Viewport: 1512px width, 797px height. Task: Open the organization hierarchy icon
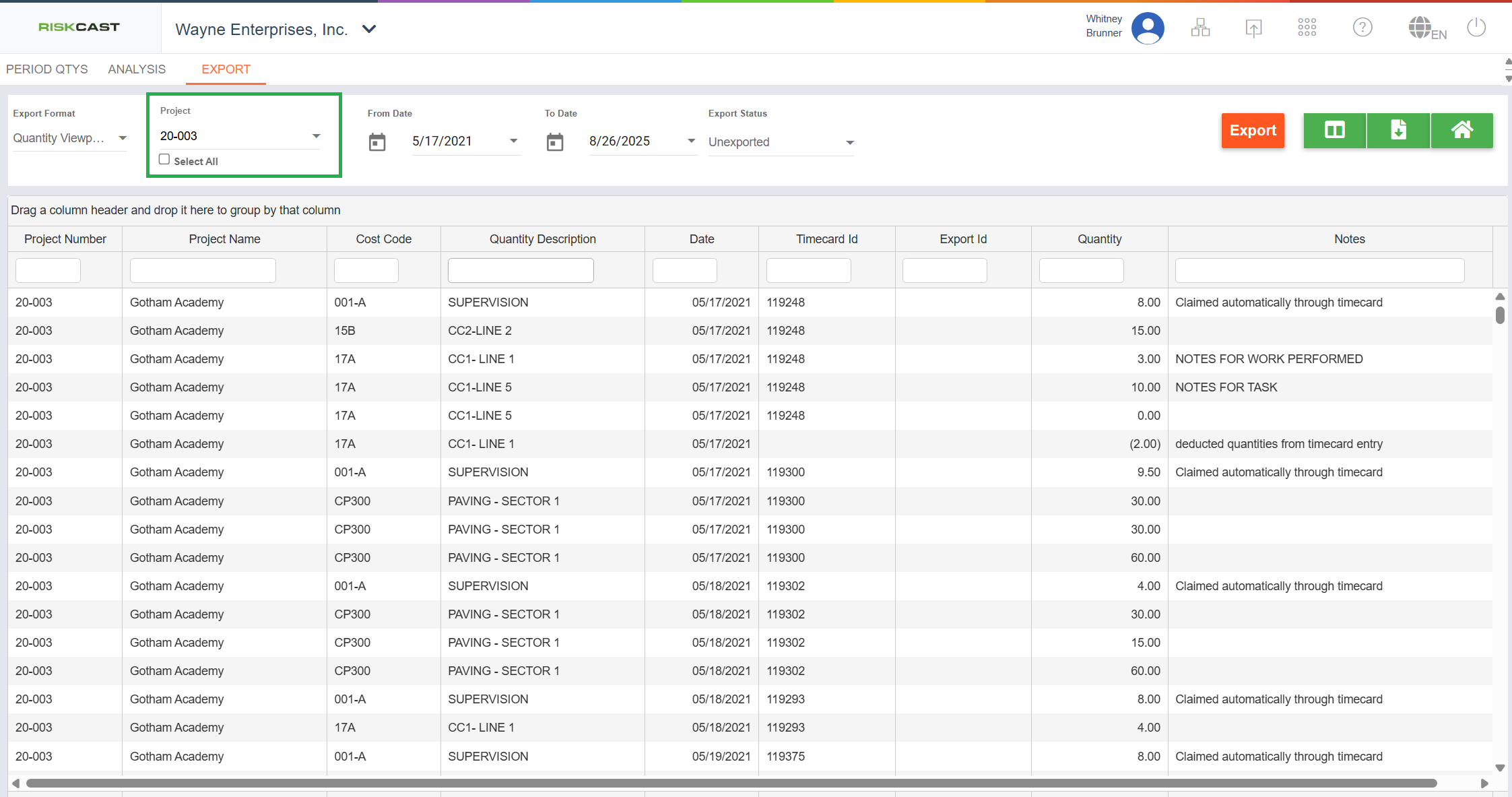pyautogui.click(x=1200, y=28)
